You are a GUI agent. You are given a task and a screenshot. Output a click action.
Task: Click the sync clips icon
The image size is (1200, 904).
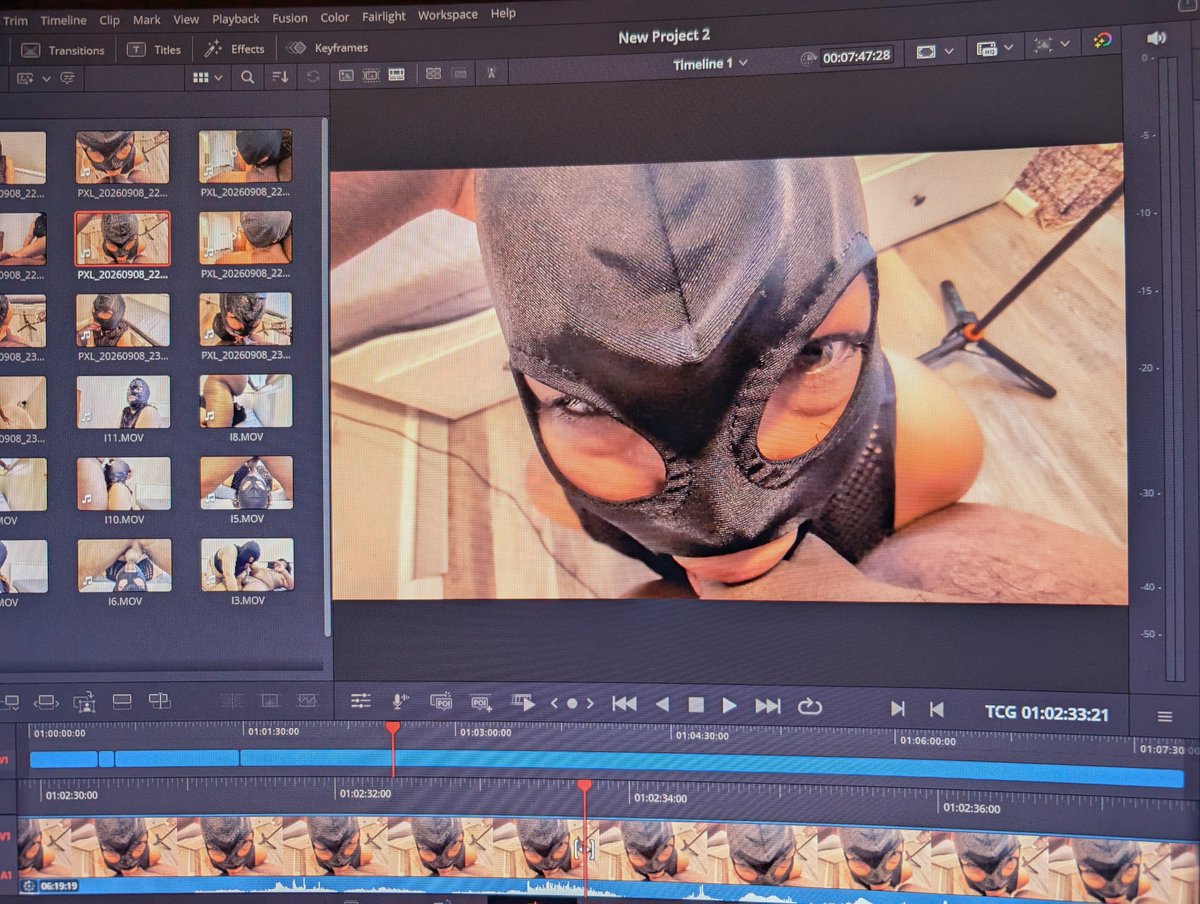tap(313, 77)
